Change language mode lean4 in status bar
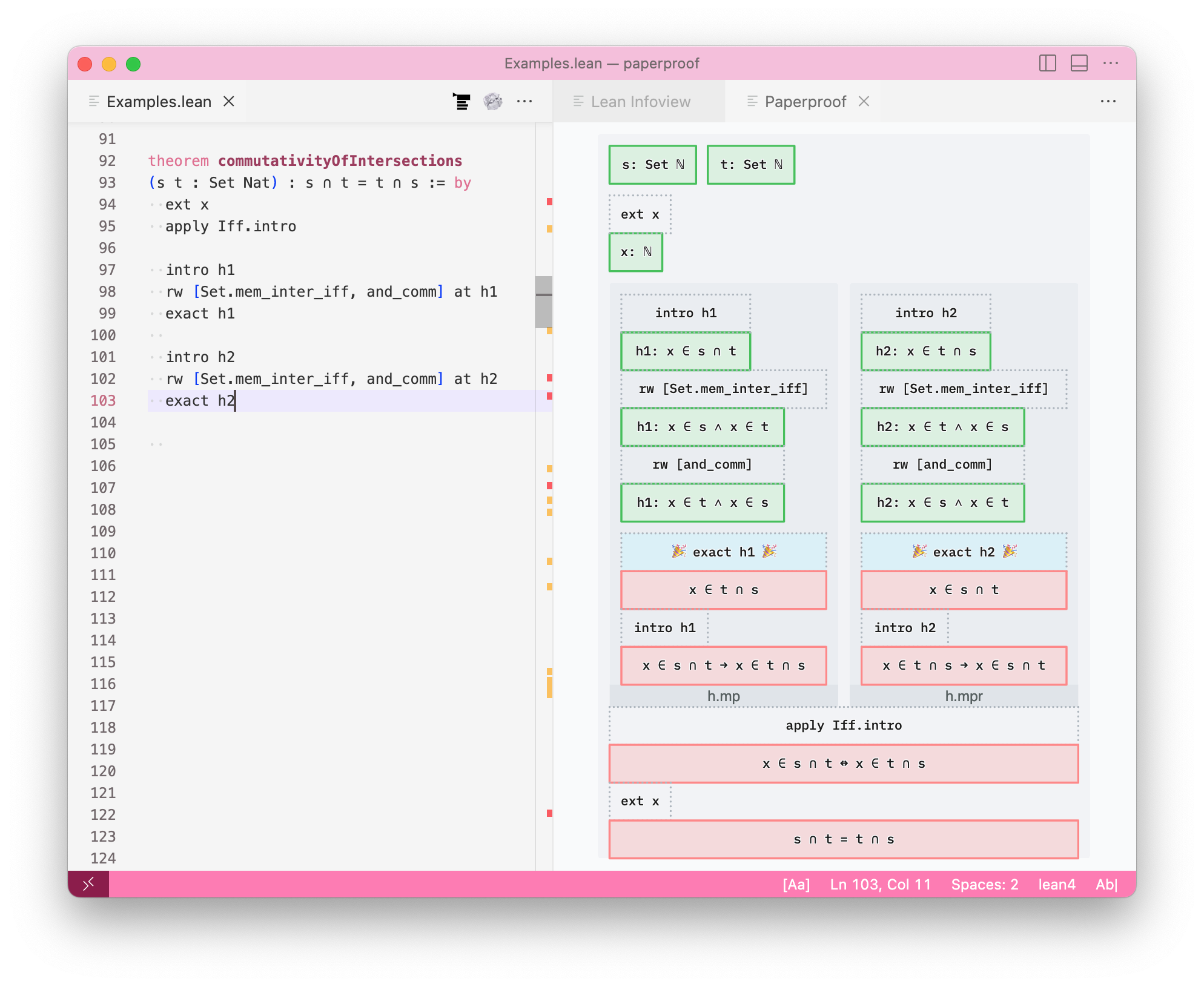1204x987 pixels. 1057,885
